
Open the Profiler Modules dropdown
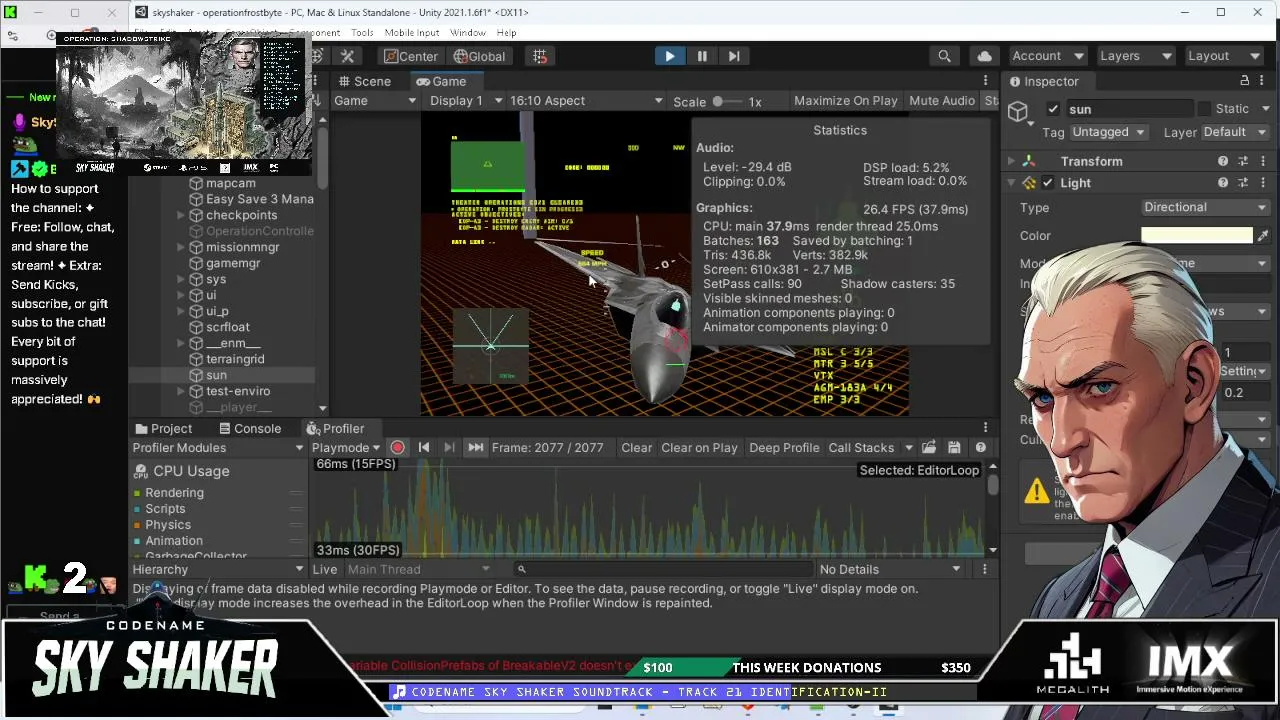(218, 448)
